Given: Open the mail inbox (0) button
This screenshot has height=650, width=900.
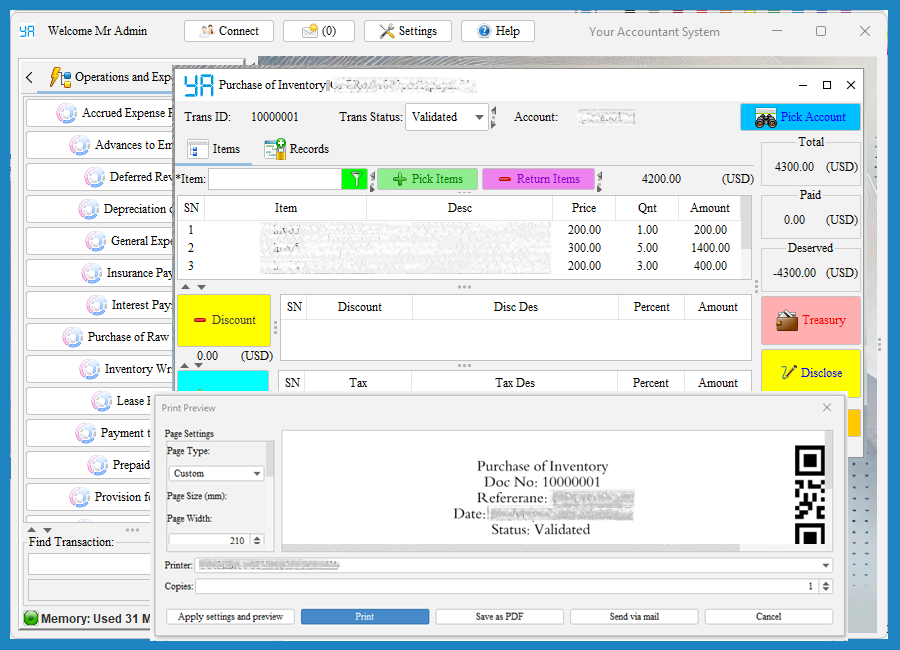Looking at the screenshot, I should (x=319, y=31).
